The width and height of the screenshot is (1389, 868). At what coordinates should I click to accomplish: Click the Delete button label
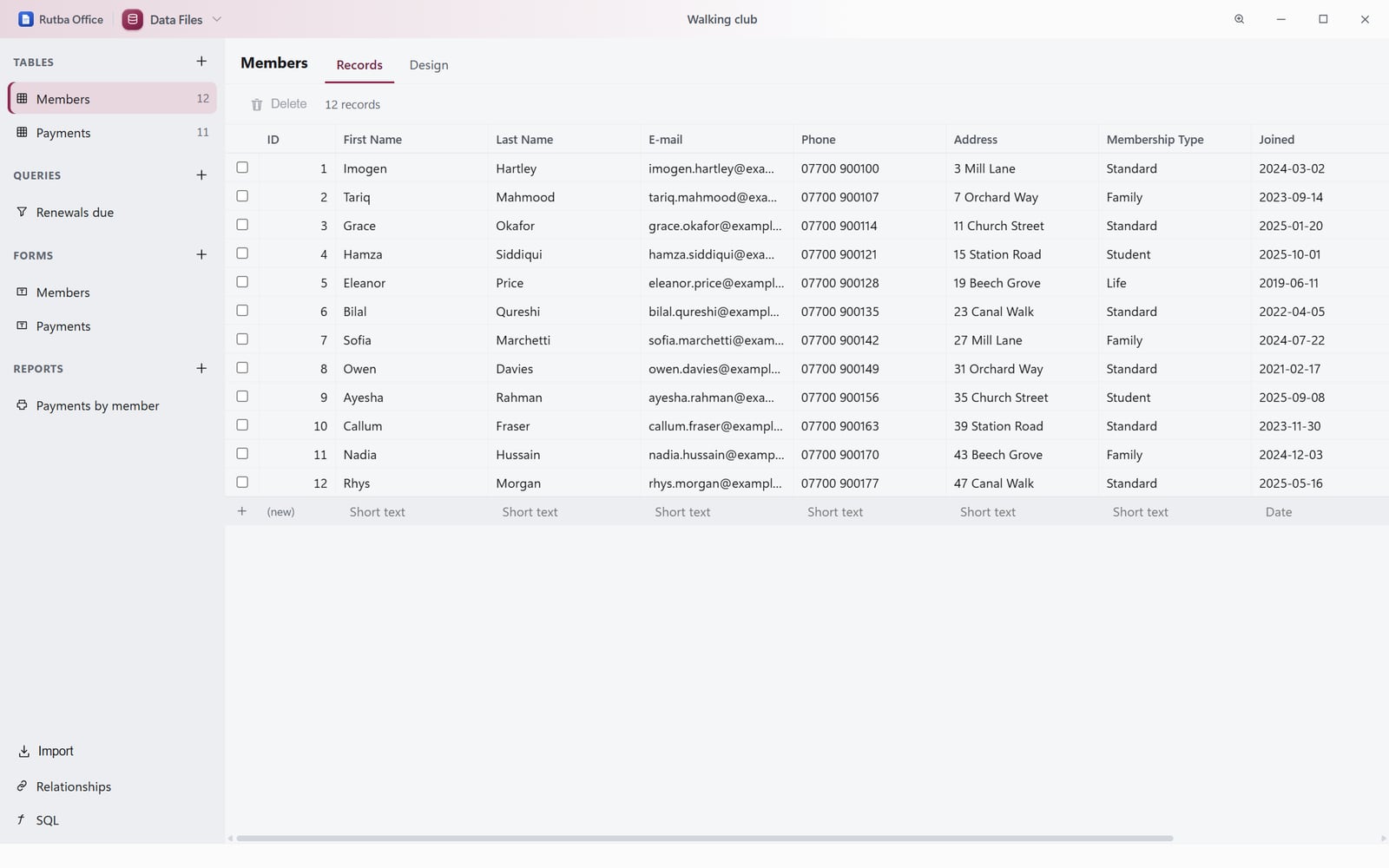289,104
